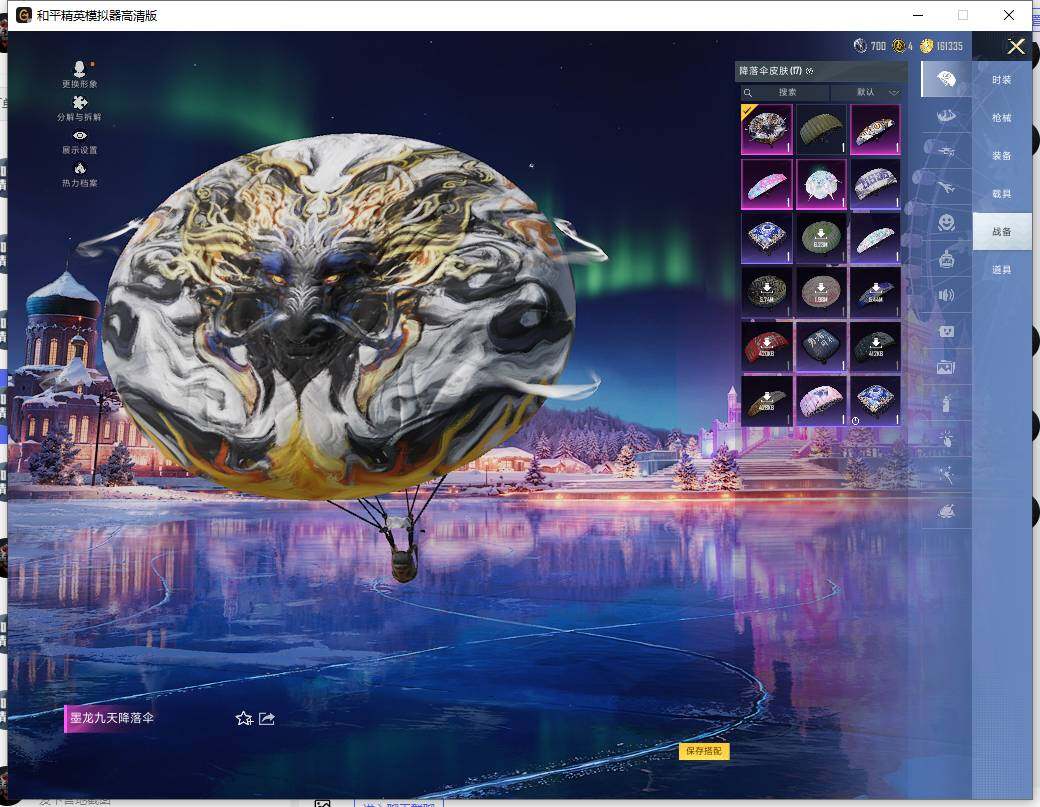Switch to the 装备 tab
Viewport: 1040px width, 807px height.
coord(1002,156)
